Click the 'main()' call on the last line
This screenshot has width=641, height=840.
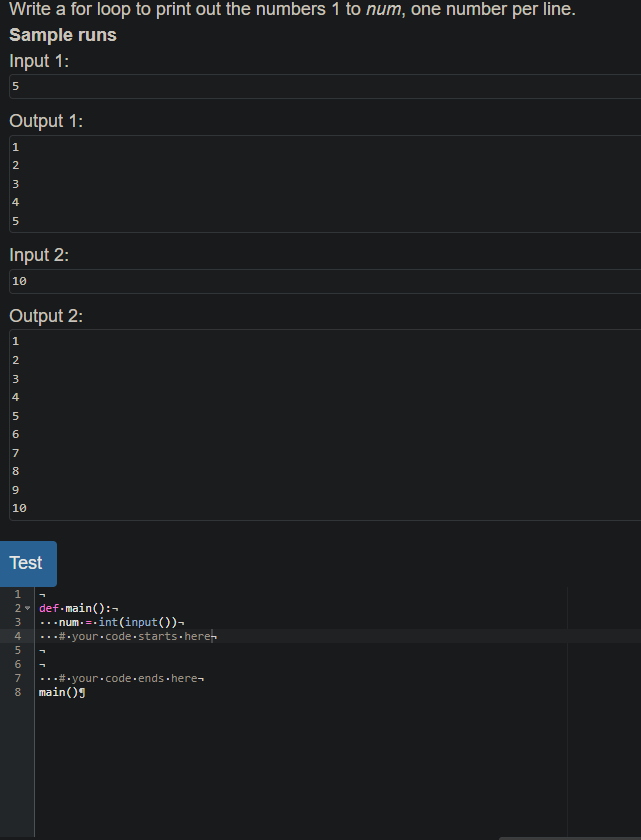pos(59,692)
